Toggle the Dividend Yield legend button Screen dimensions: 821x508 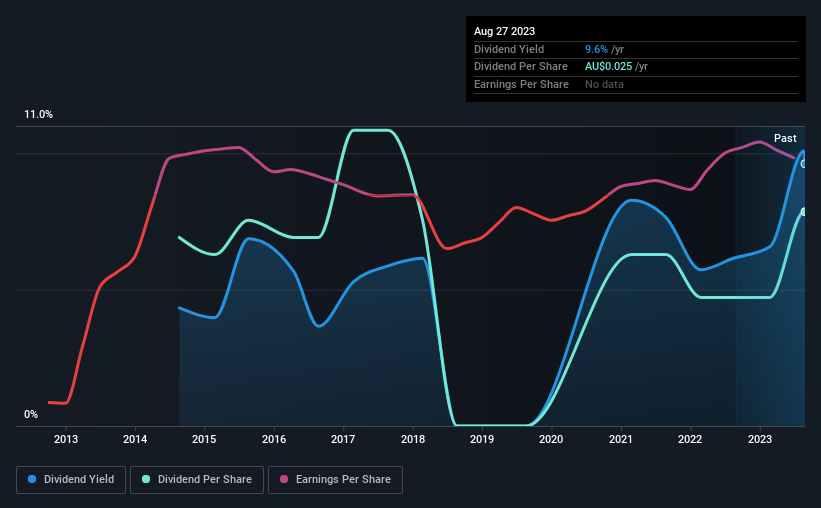(x=71, y=480)
